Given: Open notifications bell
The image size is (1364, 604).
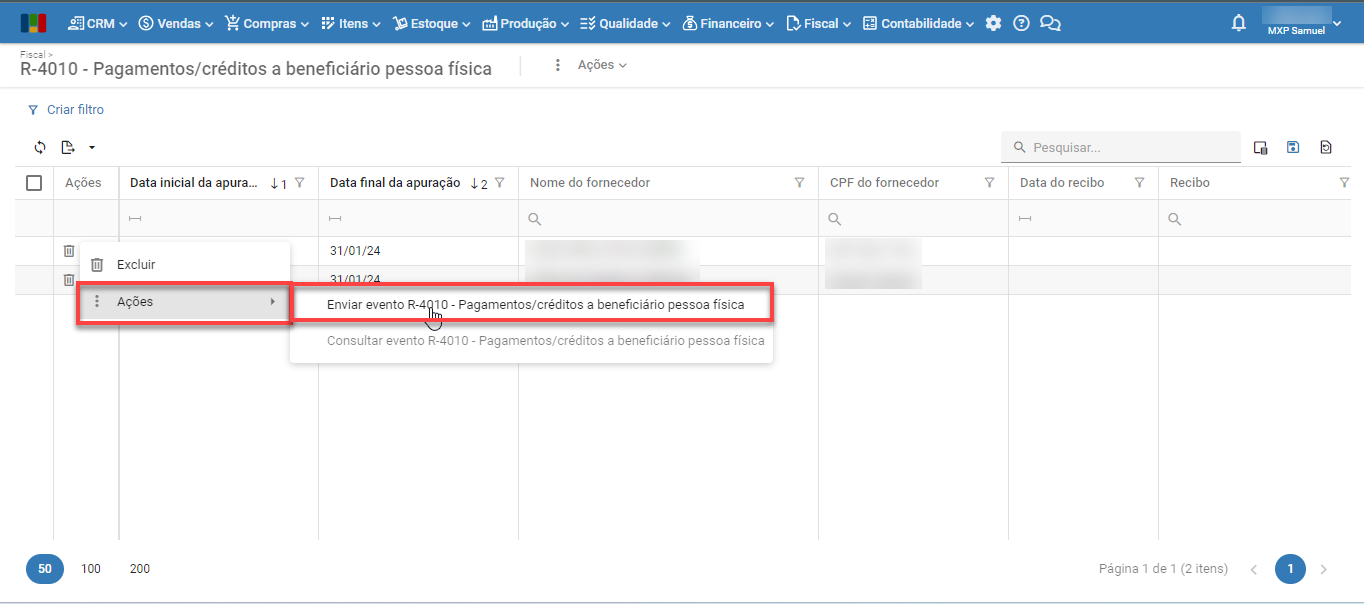Looking at the screenshot, I should pos(1239,23).
